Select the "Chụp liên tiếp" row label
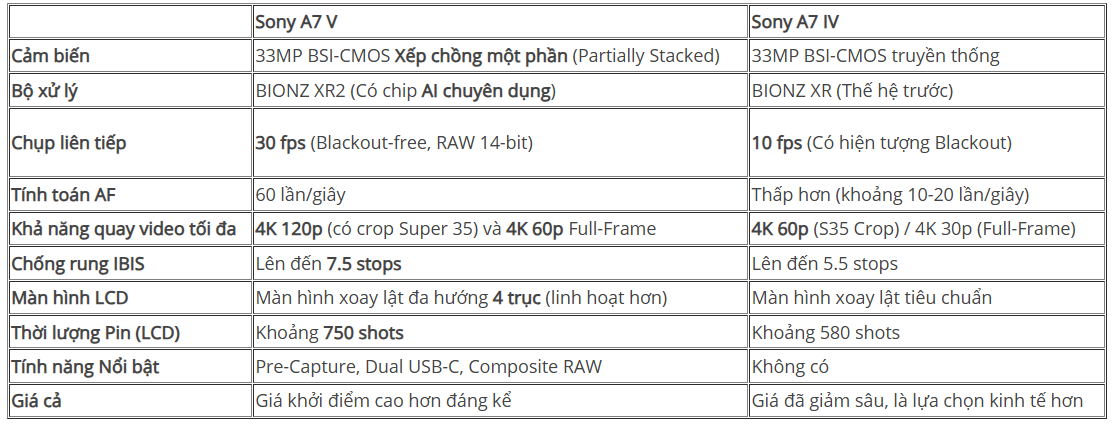This screenshot has height=424, width=1112. click(69, 143)
